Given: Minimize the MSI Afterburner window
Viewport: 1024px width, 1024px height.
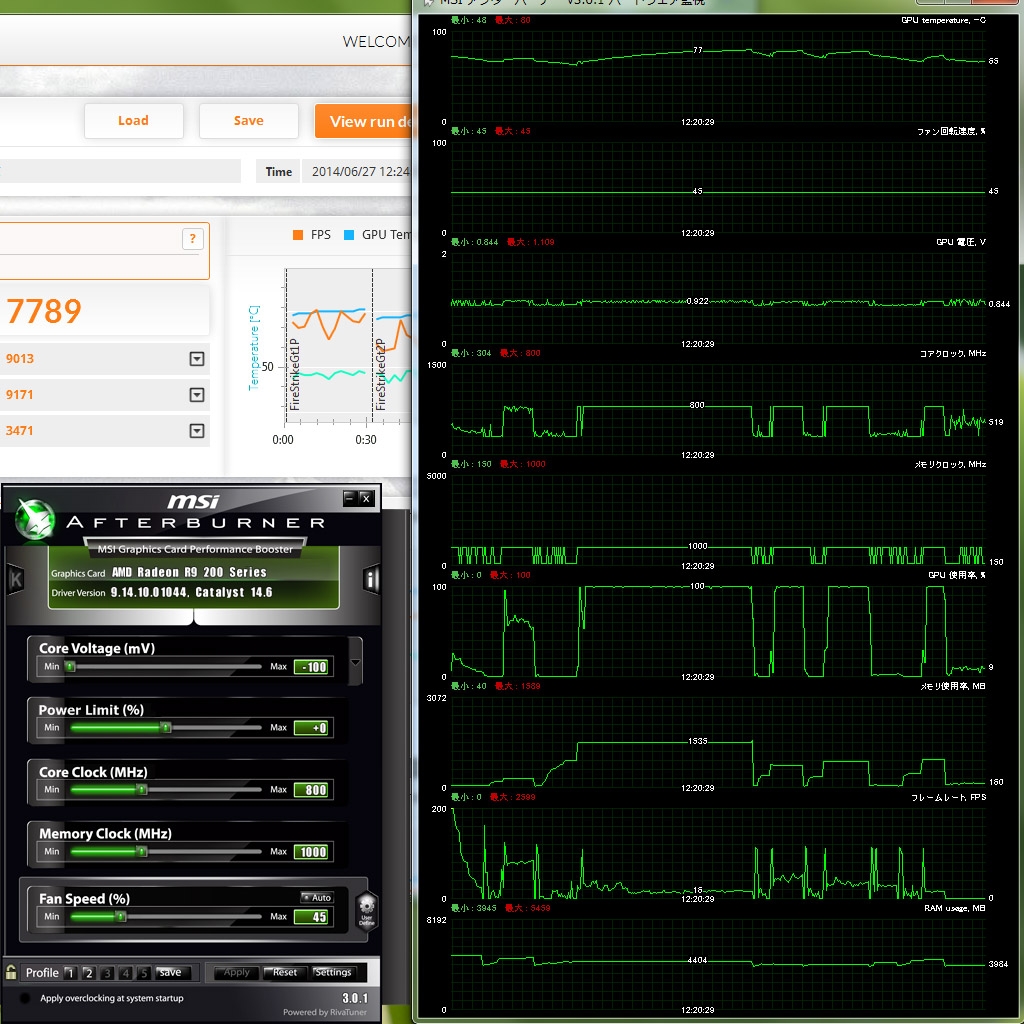Looking at the screenshot, I should point(350,498).
